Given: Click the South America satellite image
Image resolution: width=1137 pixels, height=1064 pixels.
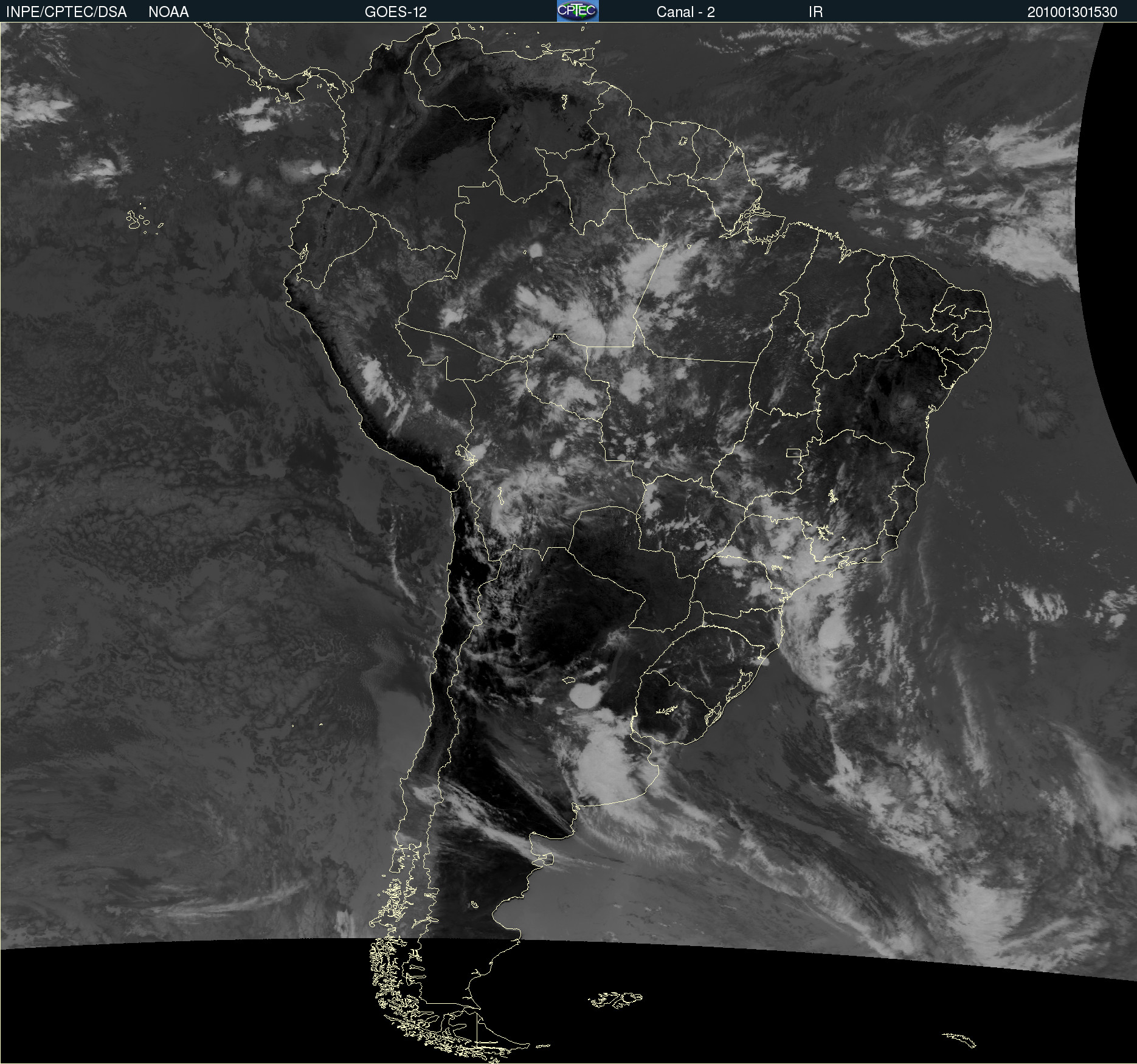Looking at the screenshot, I should [568, 543].
